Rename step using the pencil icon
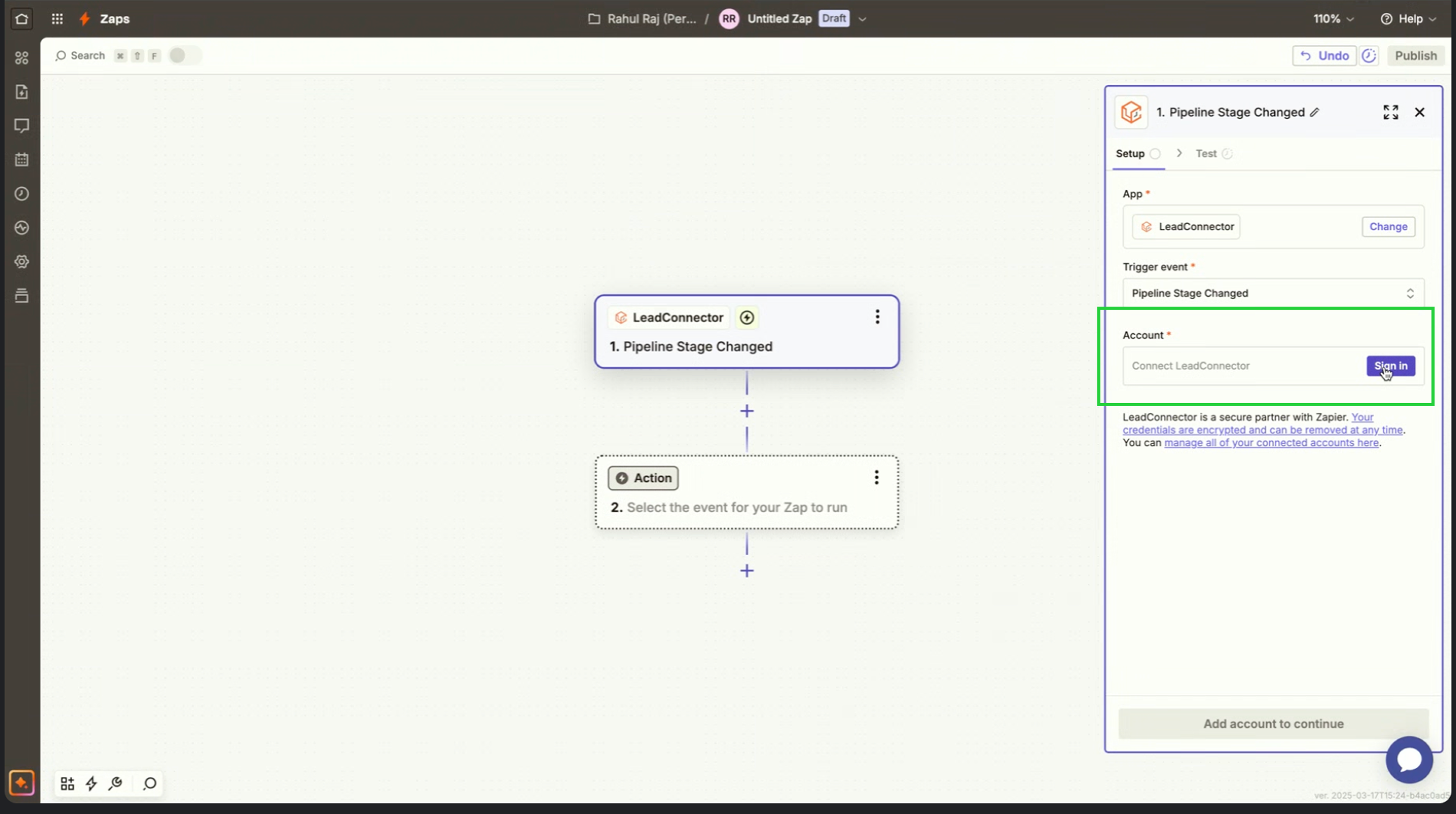This screenshot has width=1456, height=814. [1315, 112]
